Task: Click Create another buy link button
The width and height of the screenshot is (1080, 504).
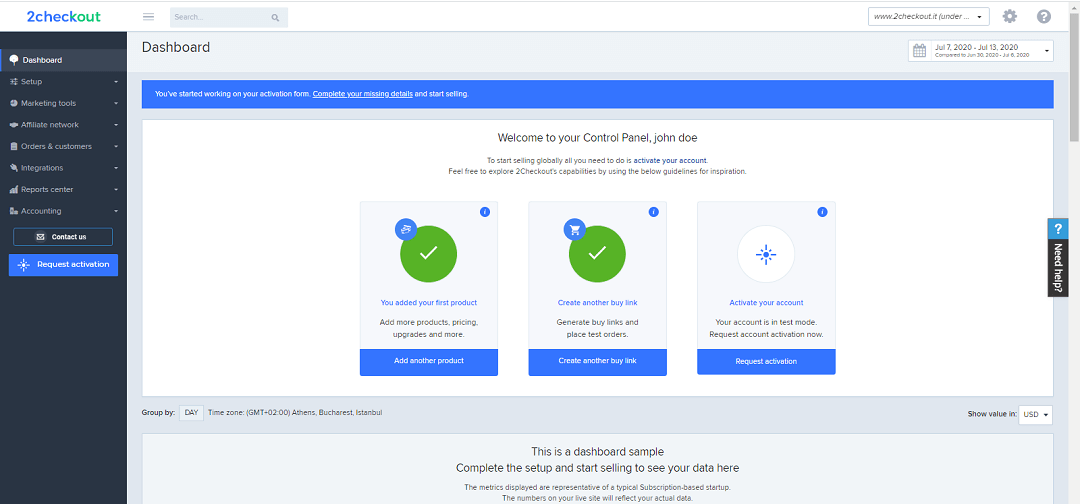Action: (x=597, y=361)
